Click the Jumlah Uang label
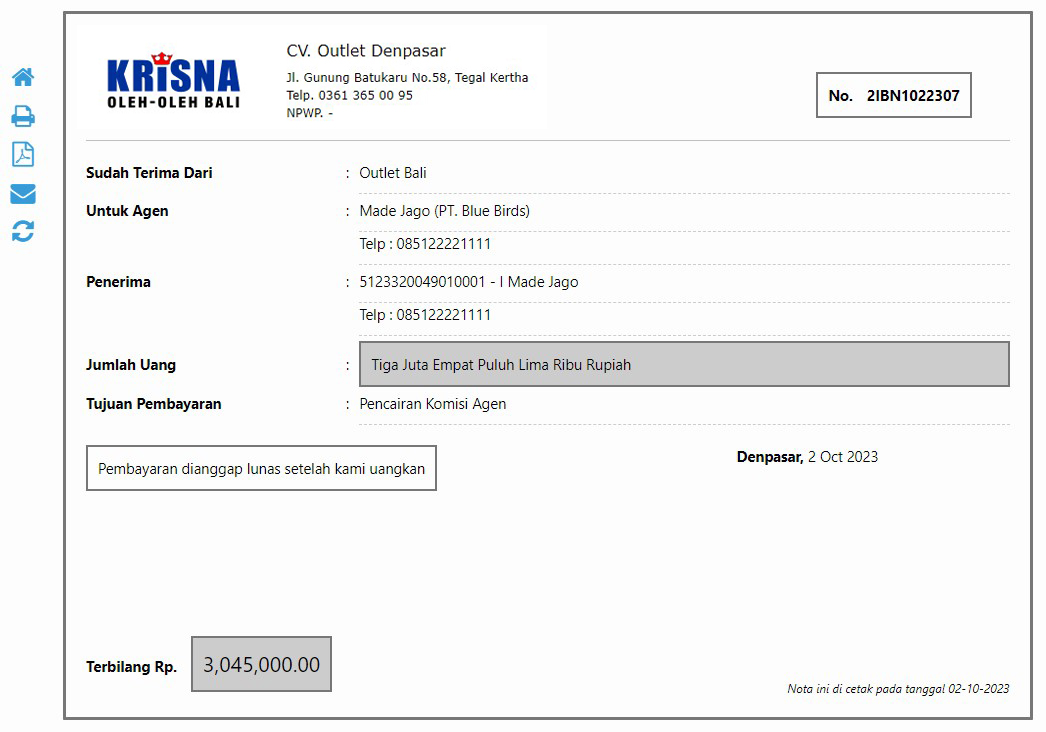The image size is (1046, 732). pos(131,365)
